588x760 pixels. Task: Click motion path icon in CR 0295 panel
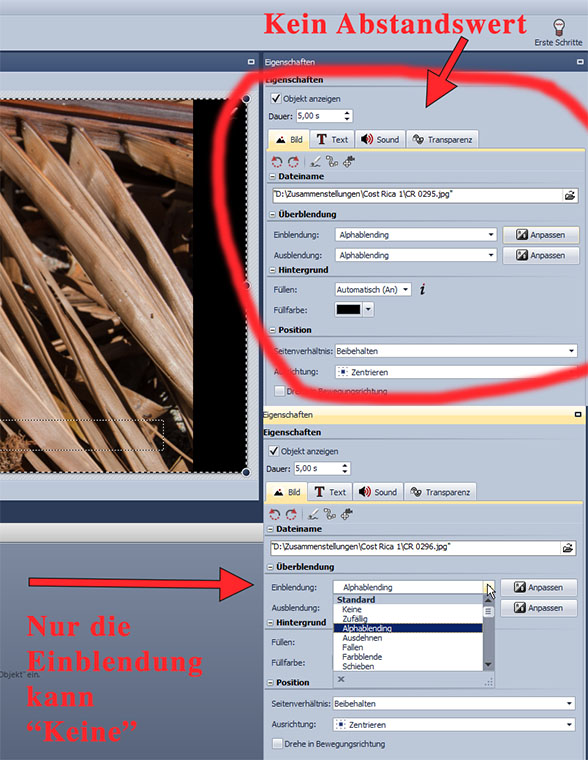[332, 161]
